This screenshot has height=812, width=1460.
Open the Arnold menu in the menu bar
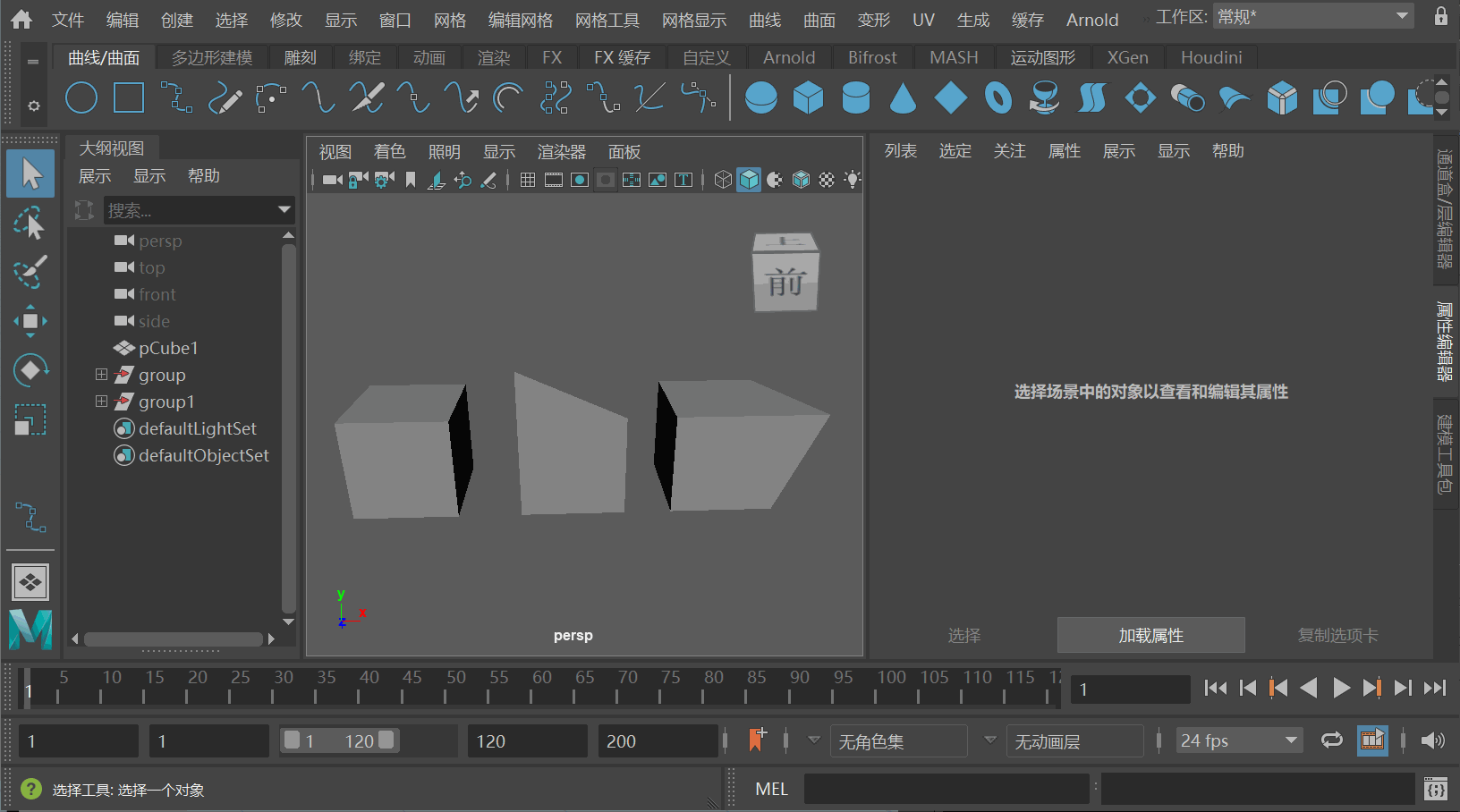coord(1092,19)
